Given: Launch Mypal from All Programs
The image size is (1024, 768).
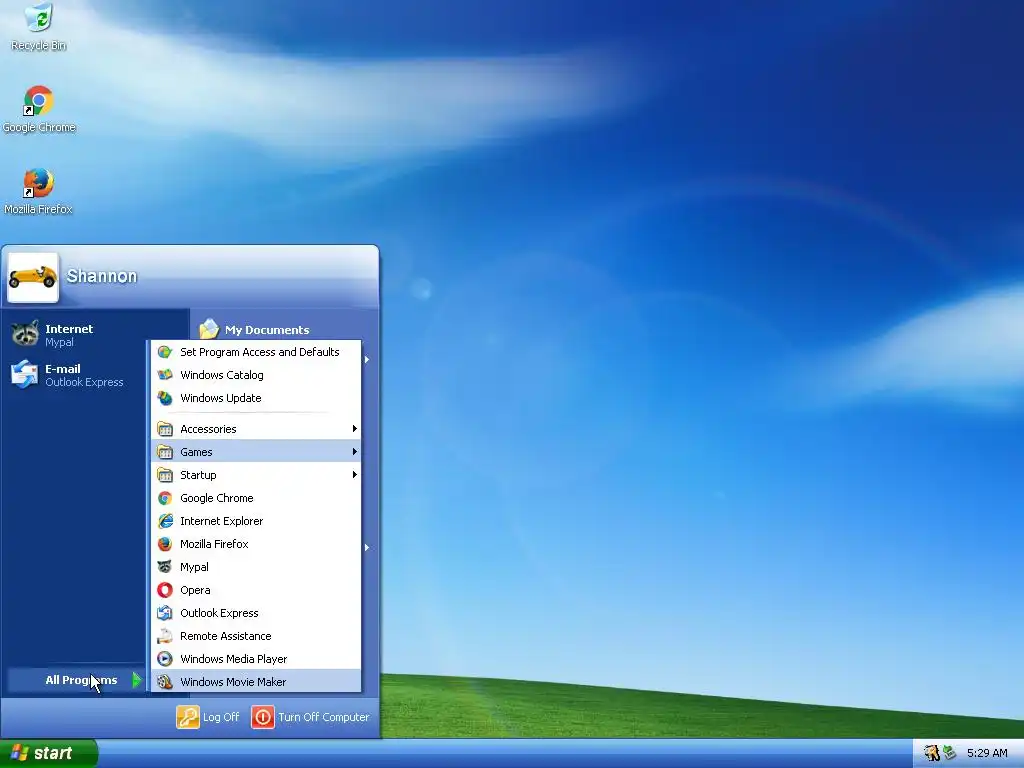Looking at the screenshot, I should (256, 567).
